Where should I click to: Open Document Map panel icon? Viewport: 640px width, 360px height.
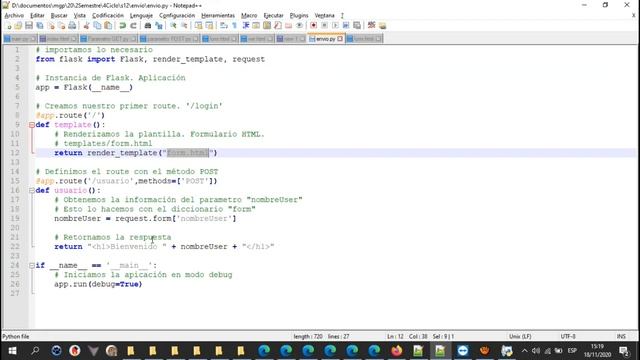click(x=267, y=26)
